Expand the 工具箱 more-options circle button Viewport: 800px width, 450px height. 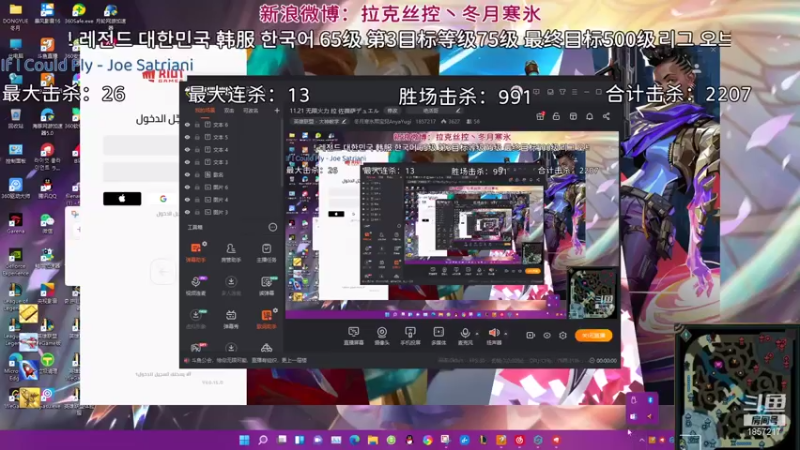[x=272, y=227]
